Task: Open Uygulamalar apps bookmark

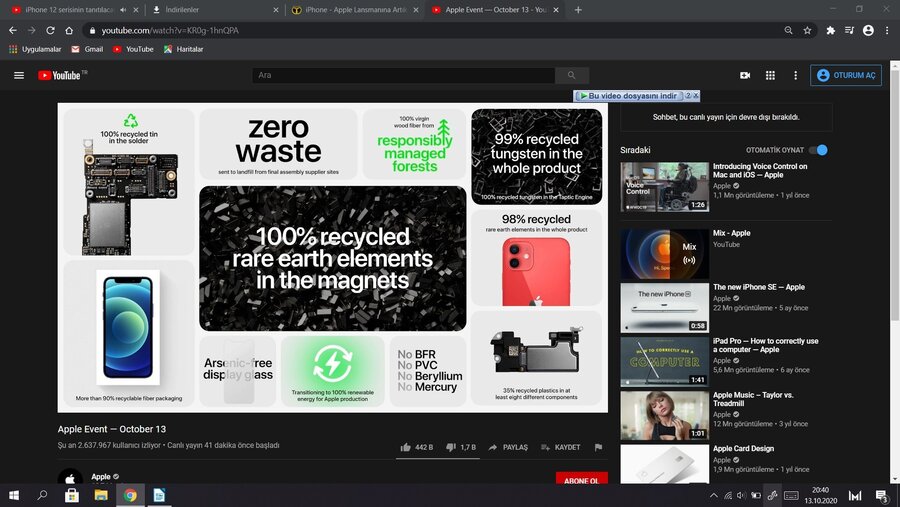Action: click(x=35, y=49)
